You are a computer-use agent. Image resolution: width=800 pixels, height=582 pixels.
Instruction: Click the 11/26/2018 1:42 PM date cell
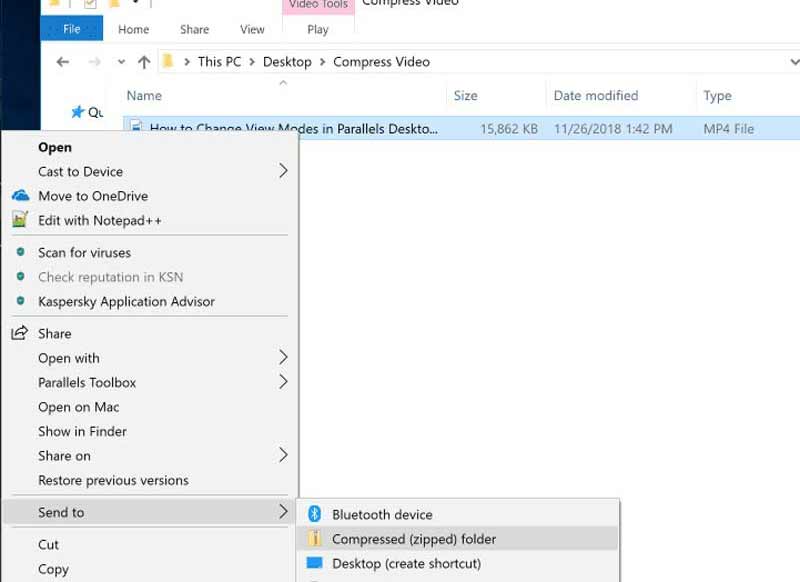coord(613,129)
